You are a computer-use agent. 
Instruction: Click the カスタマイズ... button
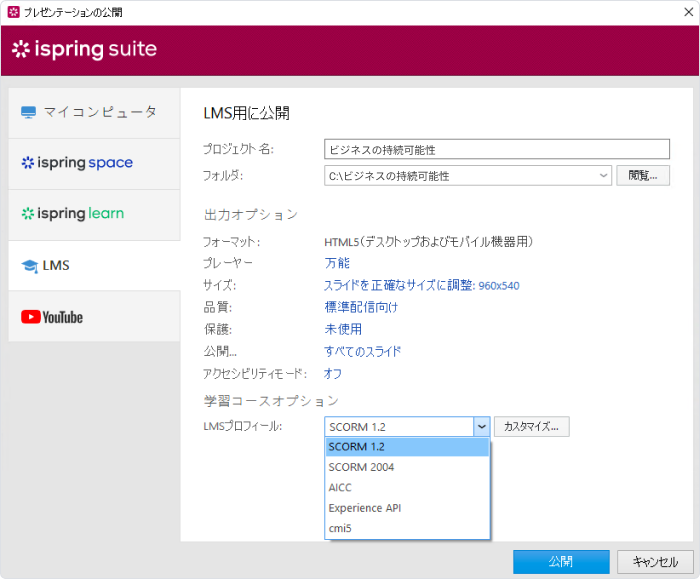[532, 427]
